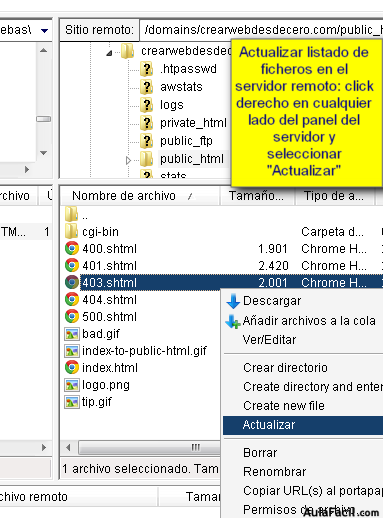Sort by the Tipo de archivo column header
Viewport: 383px width, 518px height.
tap(335, 196)
